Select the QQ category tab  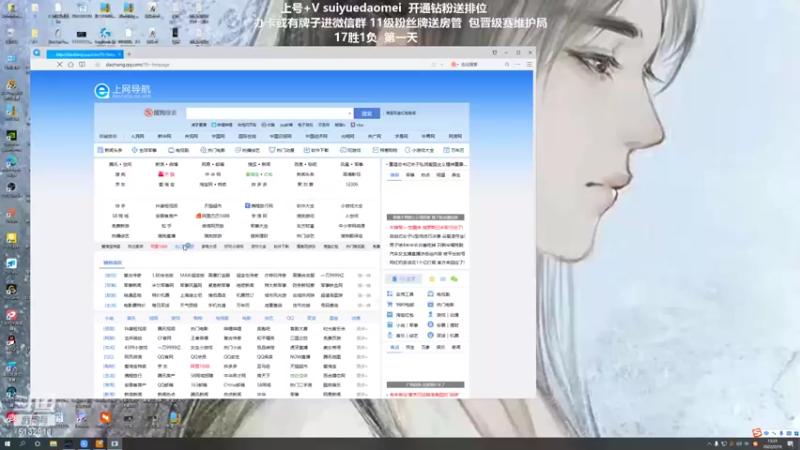click(290, 318)
